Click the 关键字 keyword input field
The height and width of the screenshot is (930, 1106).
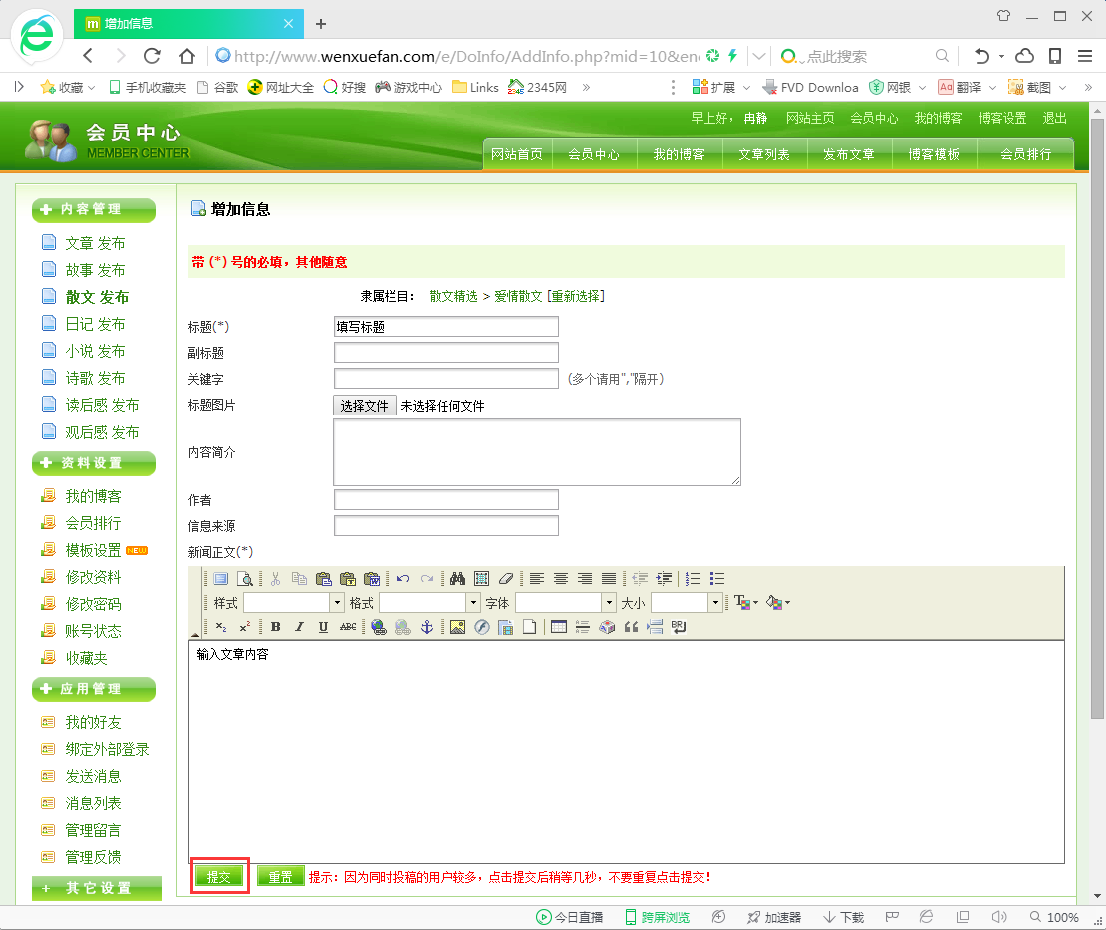(446, 379)
